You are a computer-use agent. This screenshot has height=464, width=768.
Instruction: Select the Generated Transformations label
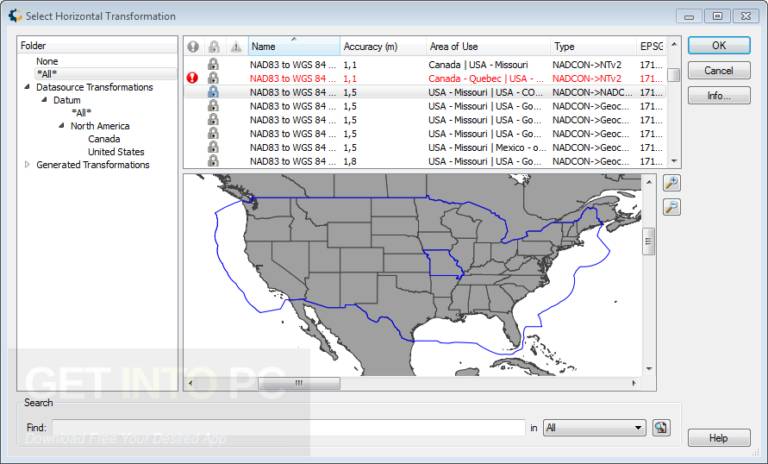(93, 165)
